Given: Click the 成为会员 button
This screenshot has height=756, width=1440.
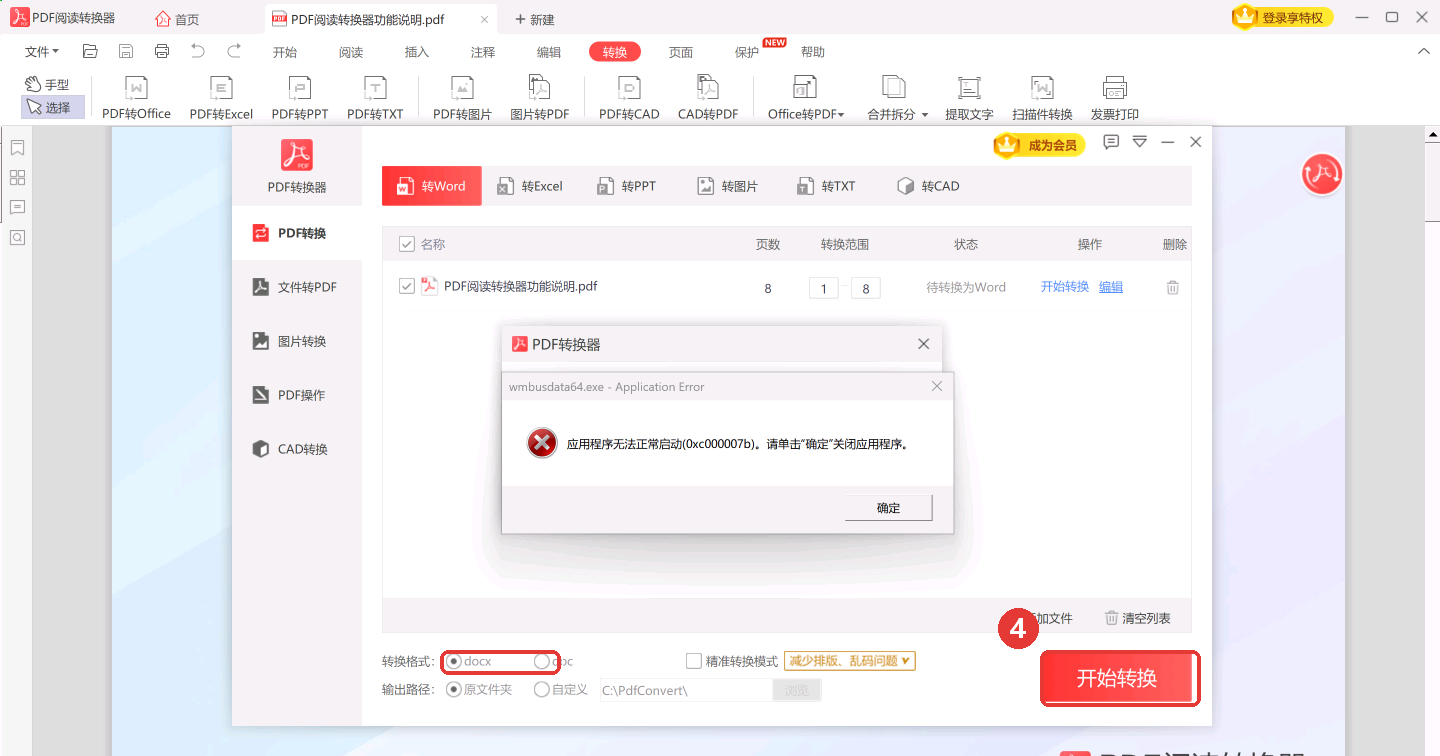Looking at the screenshot, I should (1040, 145).
